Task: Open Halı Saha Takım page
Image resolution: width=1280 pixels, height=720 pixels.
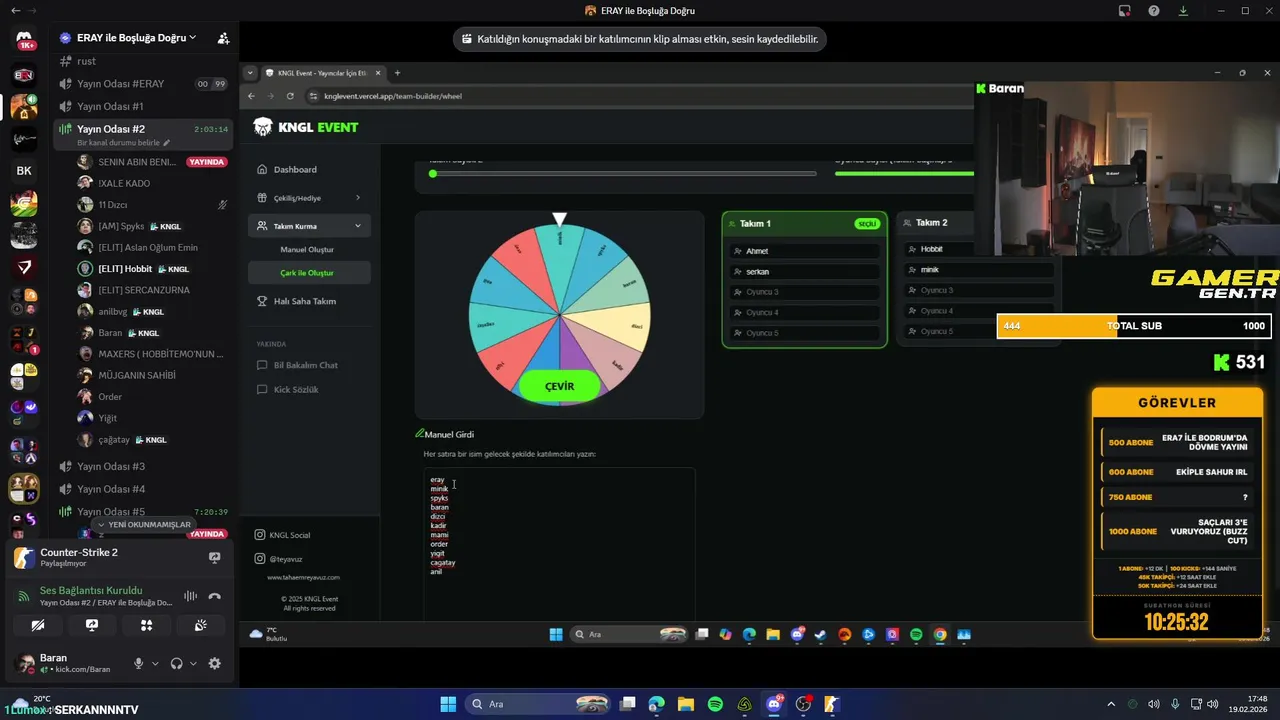Action: pos(308,301)
